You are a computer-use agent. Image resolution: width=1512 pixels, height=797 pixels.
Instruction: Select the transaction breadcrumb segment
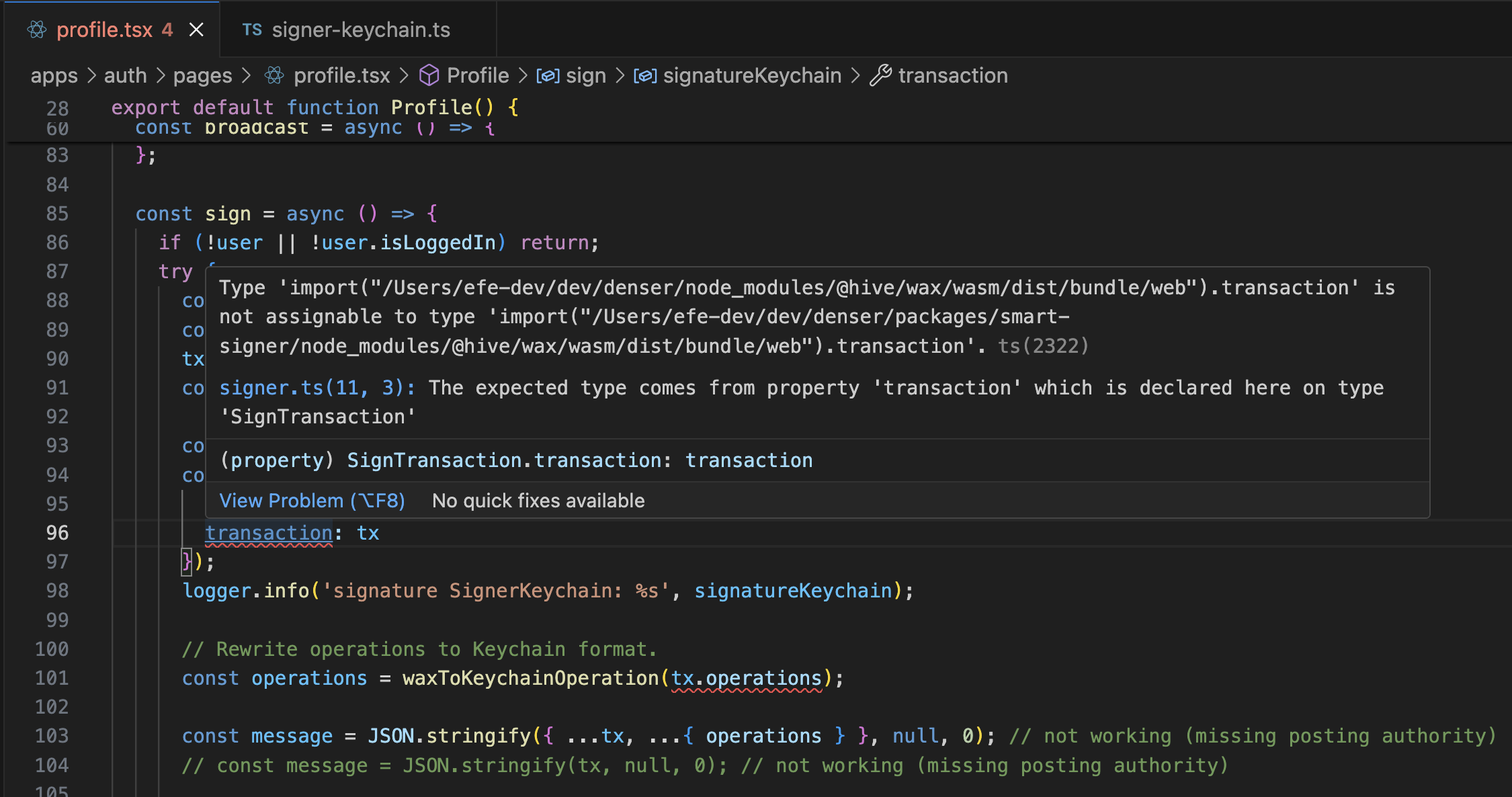click(953, 75)
